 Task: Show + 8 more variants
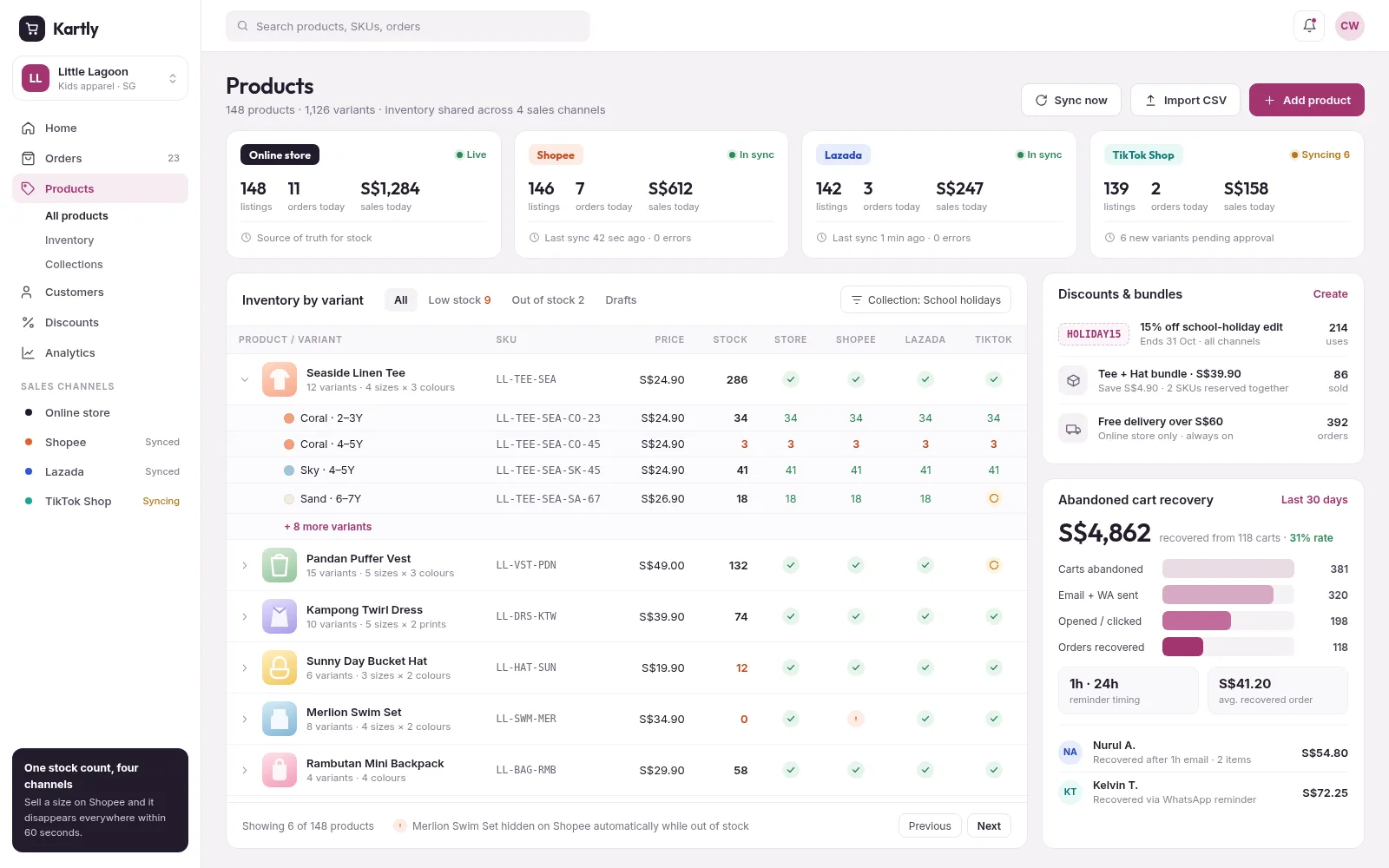coord(328,527)
